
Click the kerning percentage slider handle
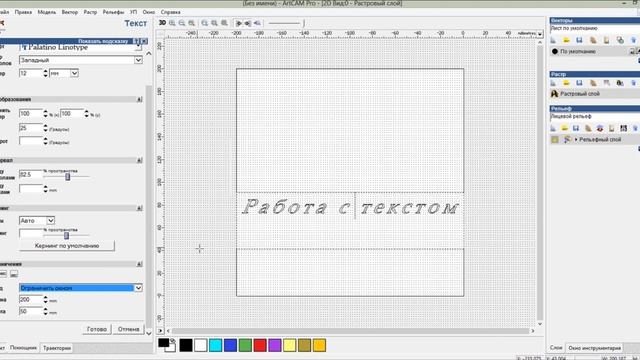click(x=66, y=236)
